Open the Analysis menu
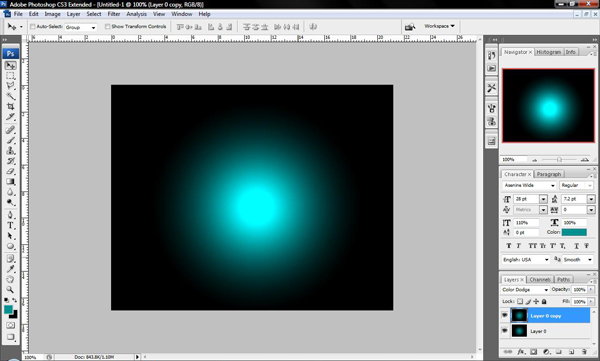This screenshot has height=361, width=600. click(136, 14)
